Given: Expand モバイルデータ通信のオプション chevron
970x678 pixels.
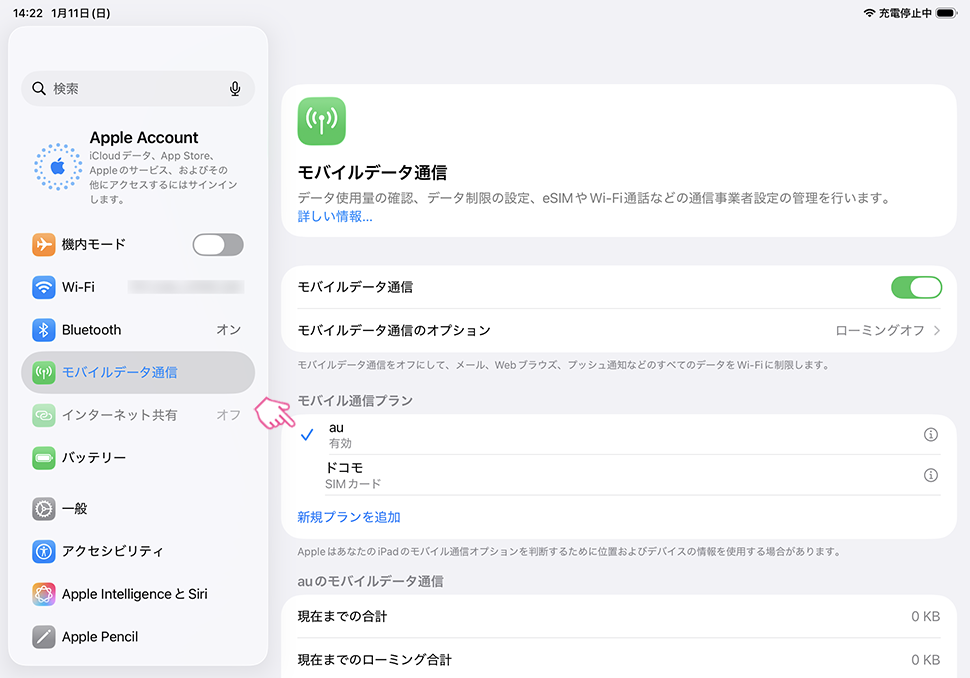Looking at the screenshot, I should pos(937,330).
